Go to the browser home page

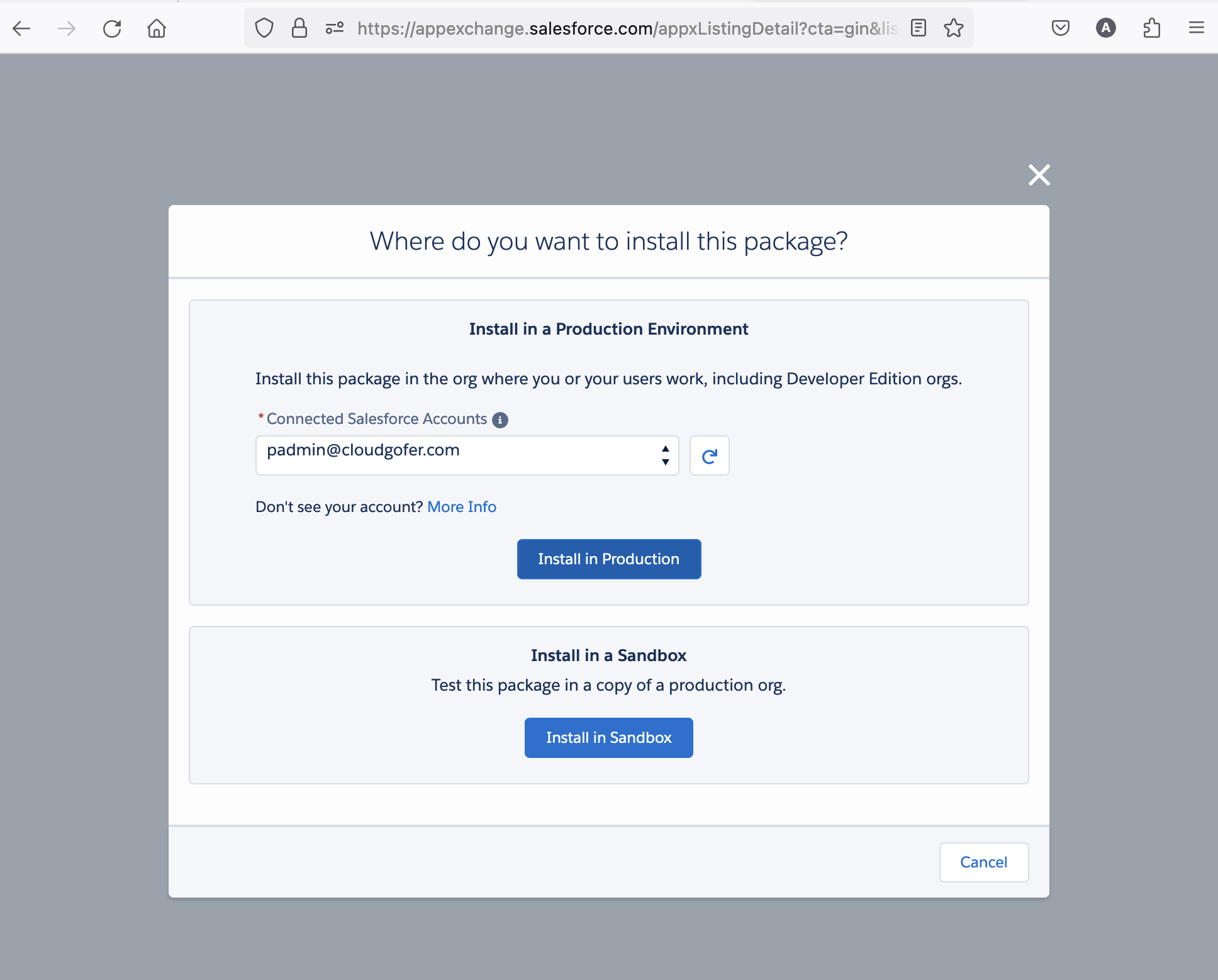pyautogui.click(x=157, y=28)
